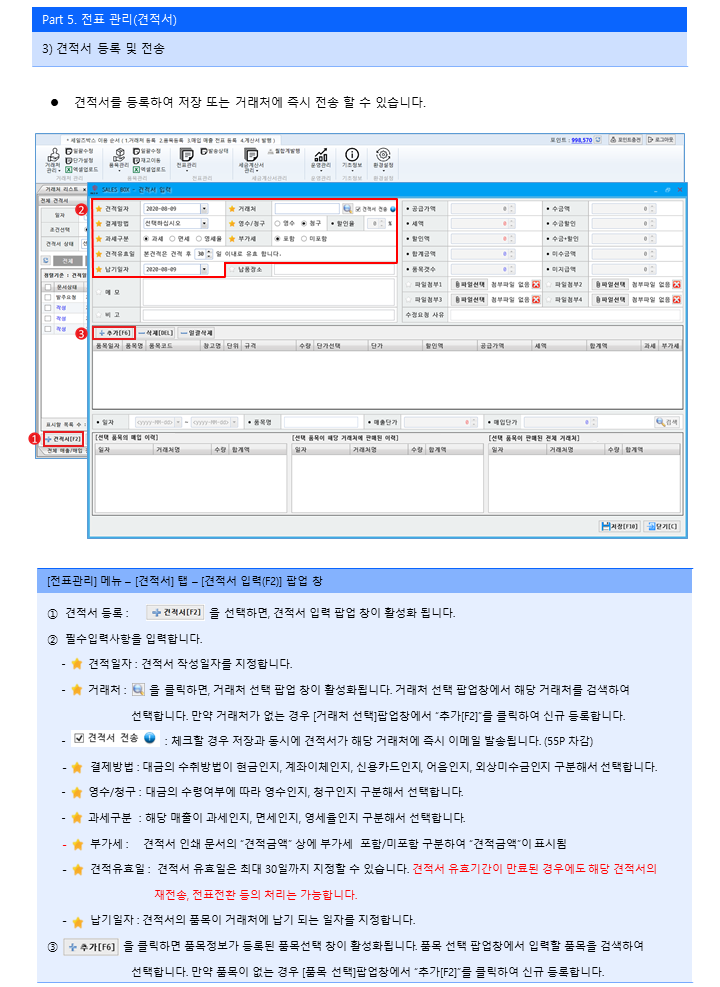Switch to the 거래처 리스트 tab
The image size is (720, 987).
pos(64,189)
